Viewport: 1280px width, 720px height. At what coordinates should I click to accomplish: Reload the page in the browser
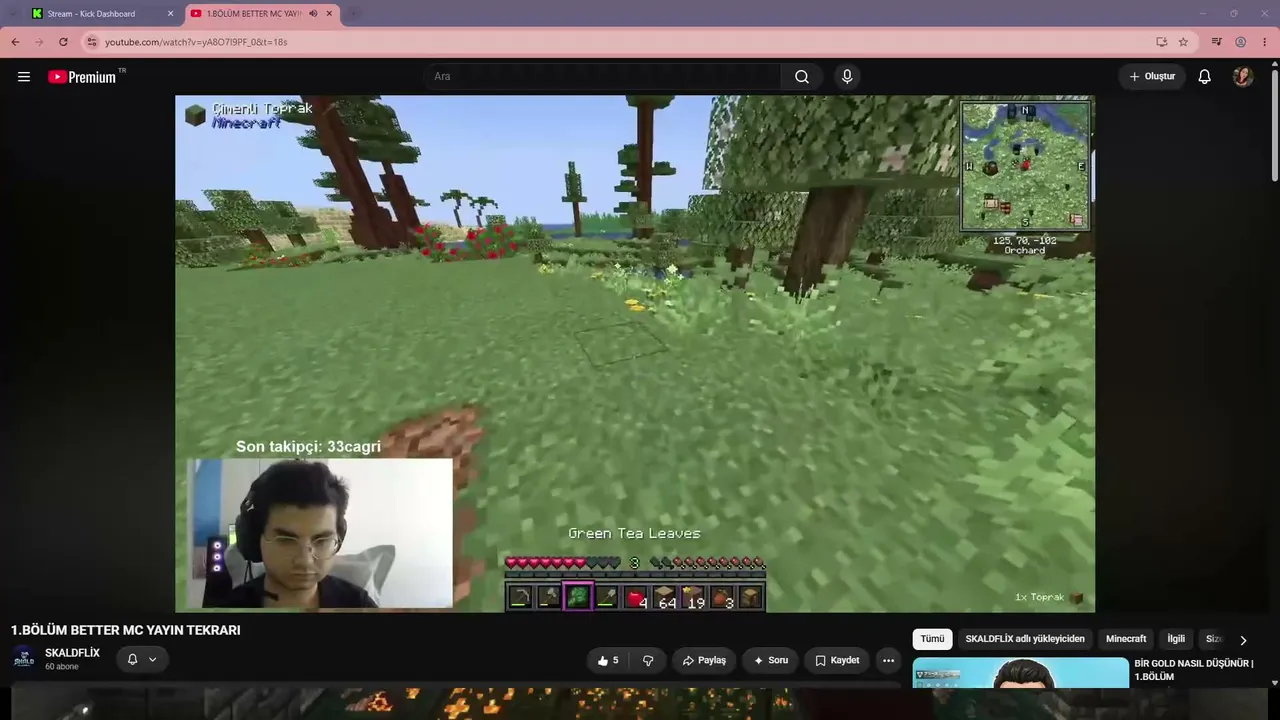(x=63, y=42)
